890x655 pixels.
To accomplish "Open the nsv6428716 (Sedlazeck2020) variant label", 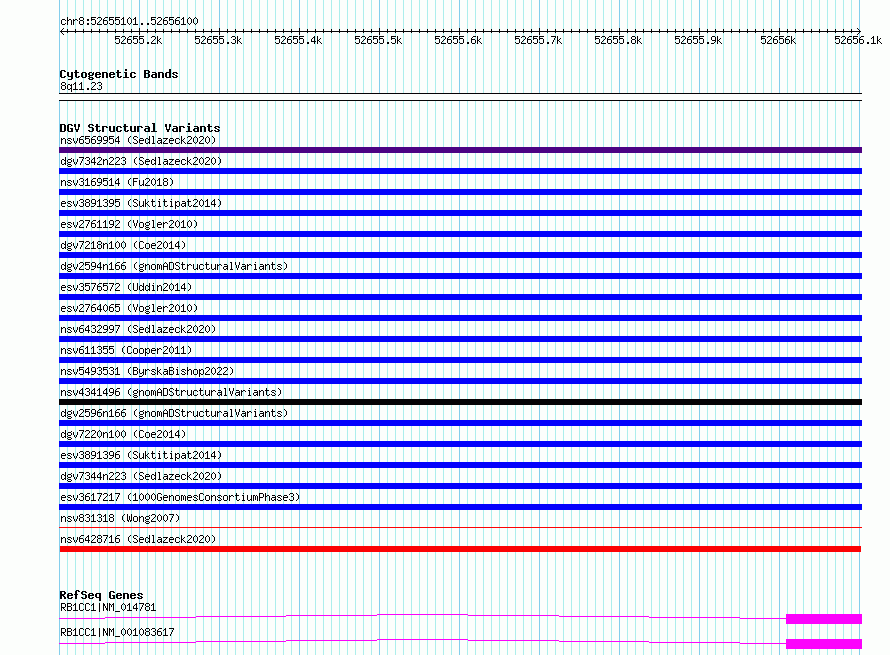I will click(138, 539).
